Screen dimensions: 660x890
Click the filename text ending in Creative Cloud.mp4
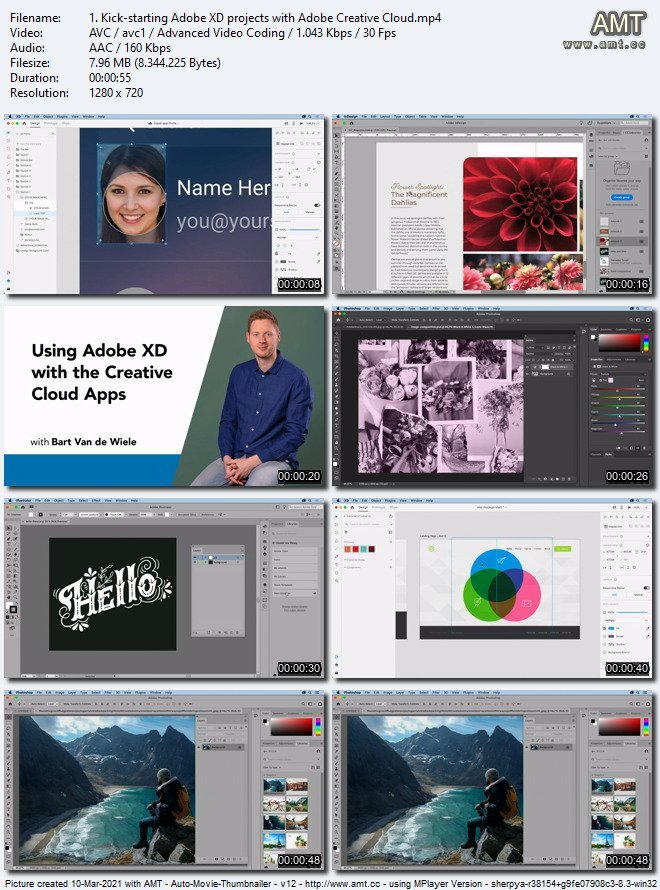pos(265,18)
